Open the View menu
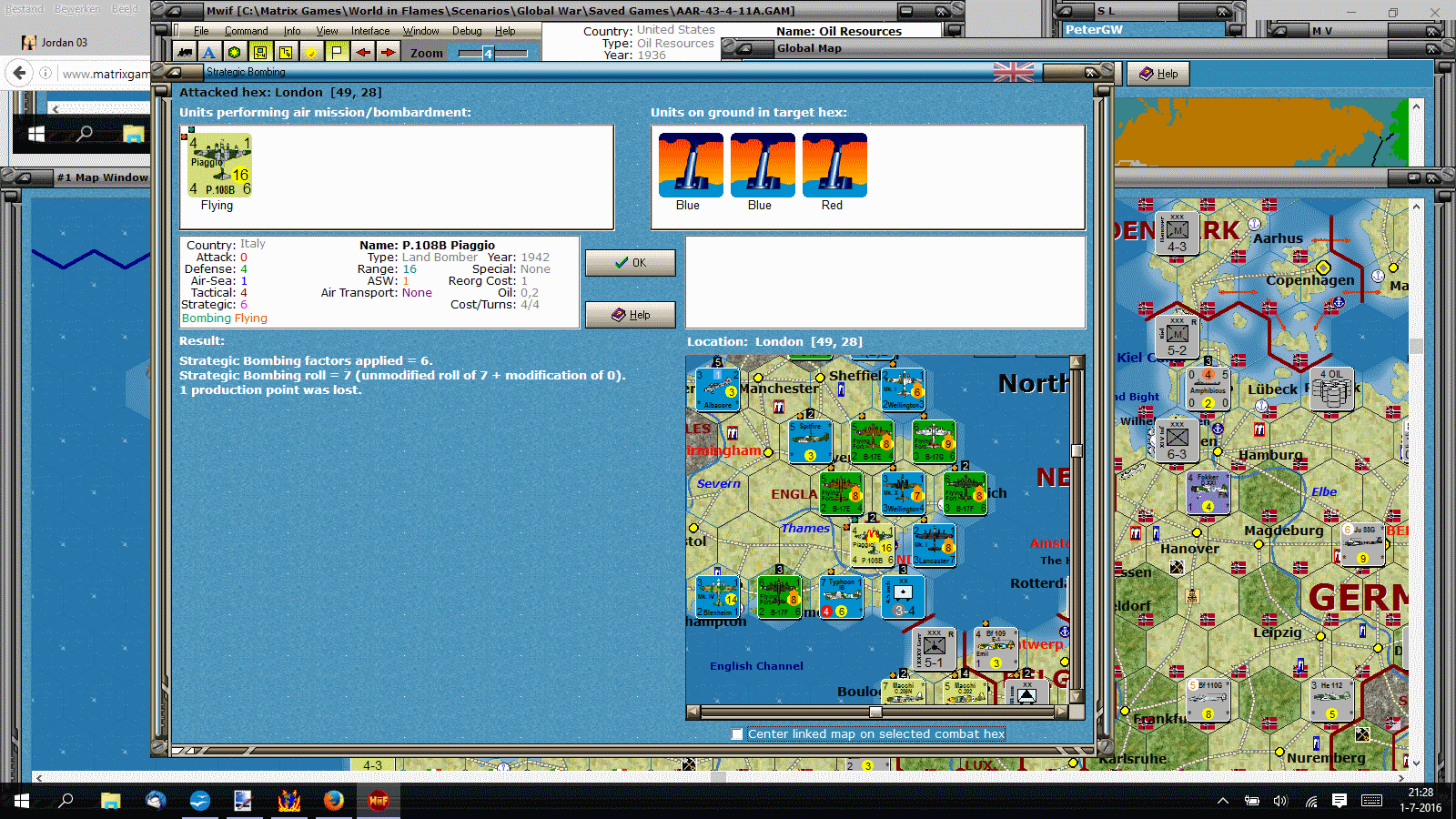This screenshot has height=819, width=1456. click(327, 31)
